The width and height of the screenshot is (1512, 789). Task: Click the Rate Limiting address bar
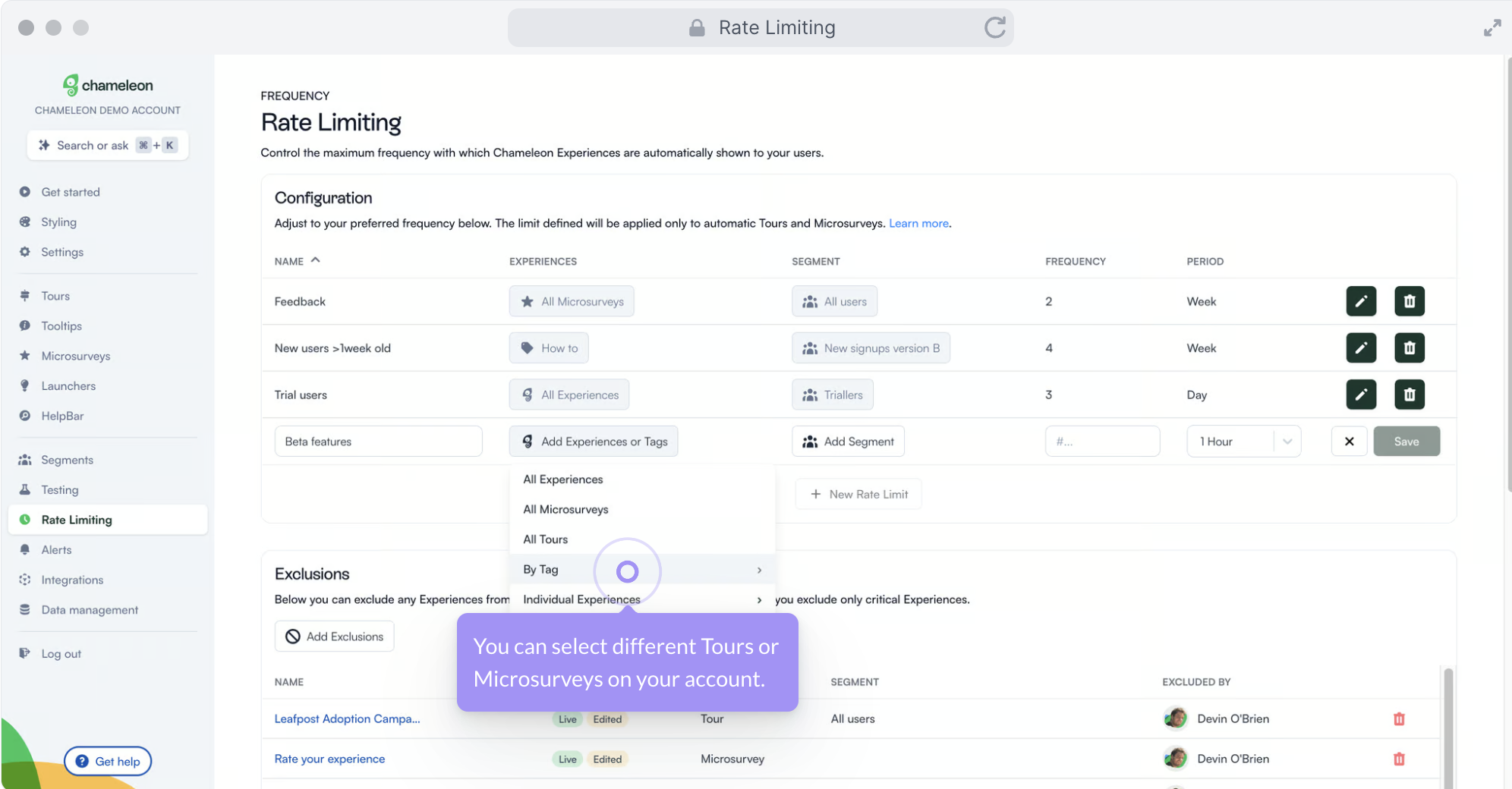(x=761, y=28)
